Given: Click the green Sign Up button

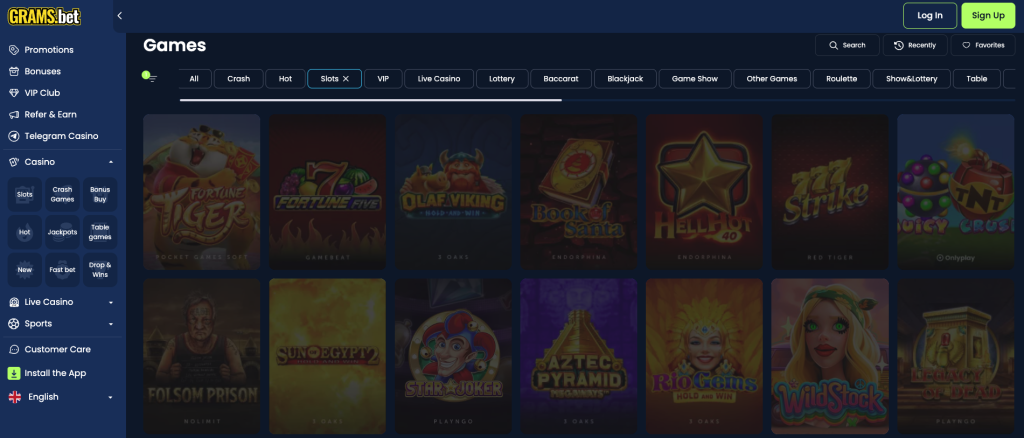Looking at the screenshot, I should click(988, 16).
